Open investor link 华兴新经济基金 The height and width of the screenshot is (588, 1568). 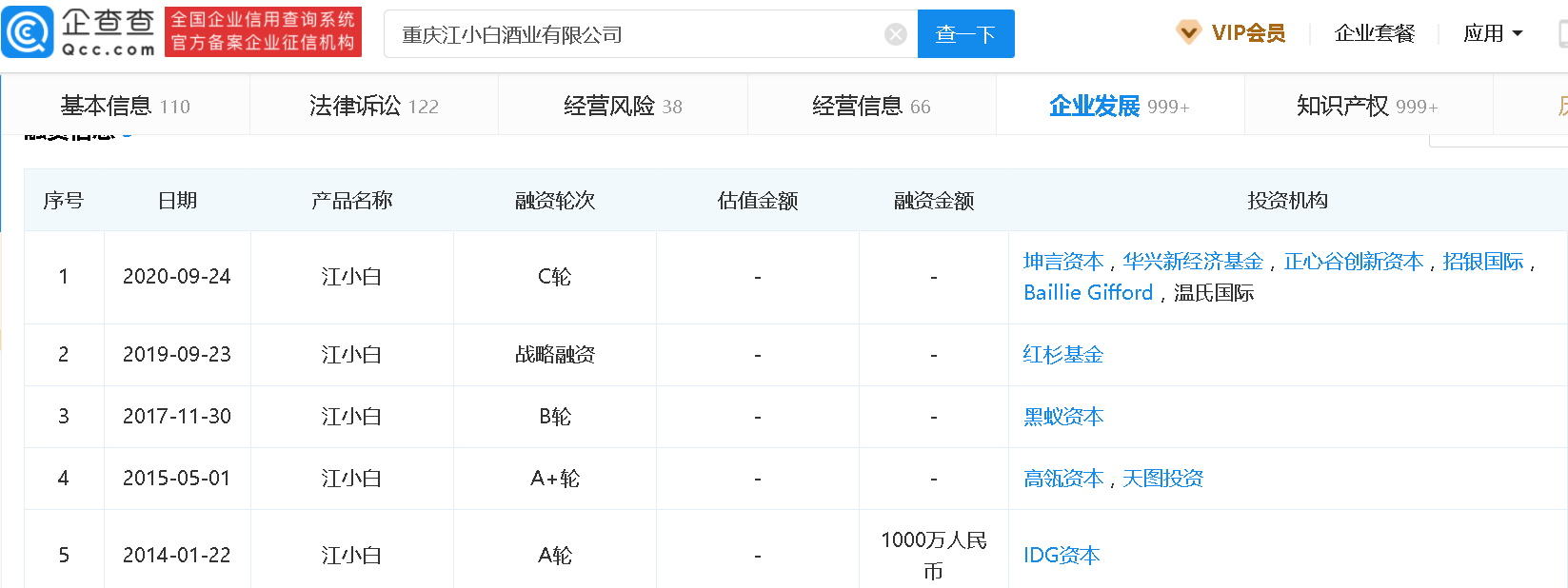coord(1193,262)
